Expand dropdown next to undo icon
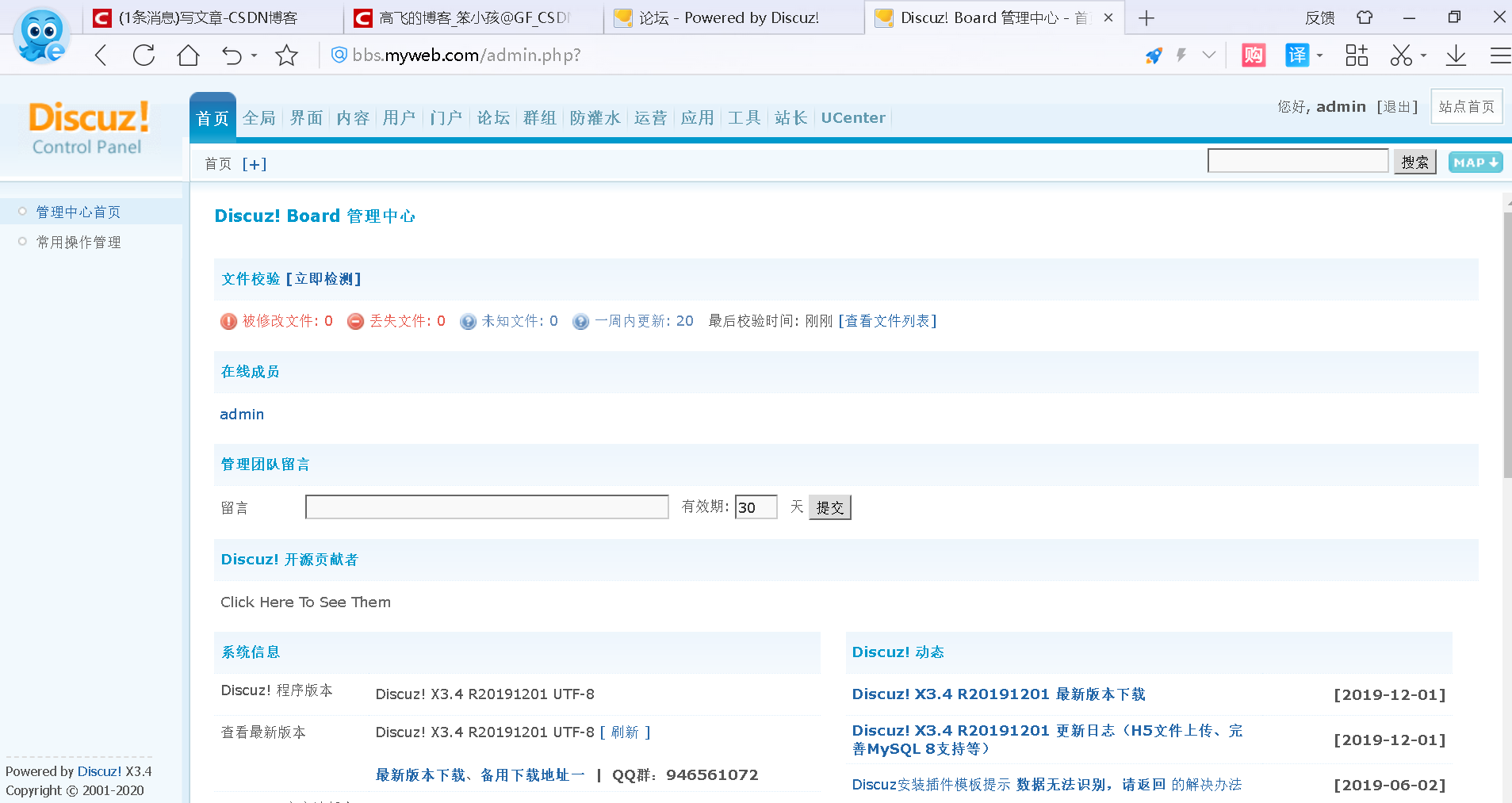 coord(254,55)
